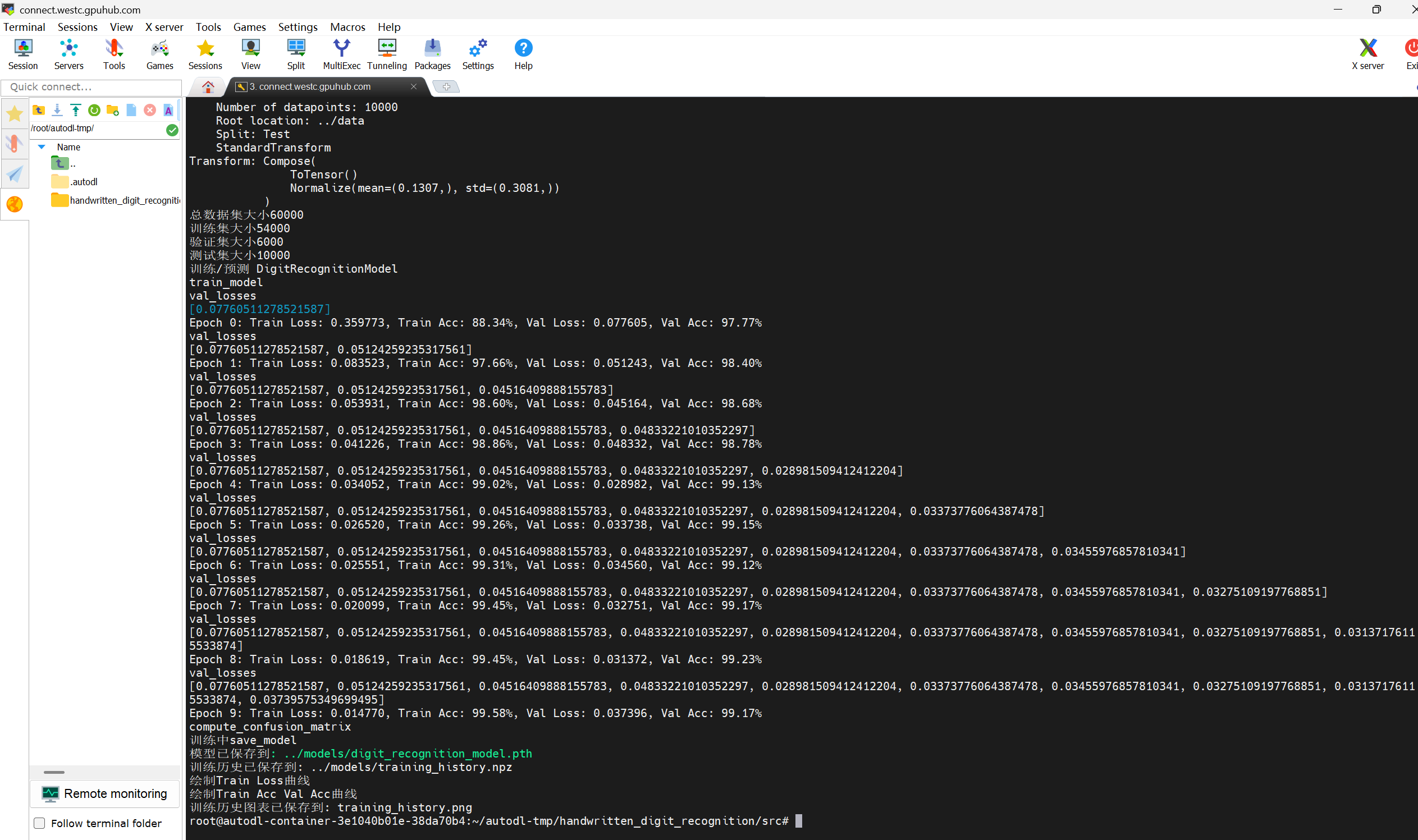Restore down the MobaXterm window
Image resolution: width=1418 pixels, height=840 pixels.
pos(1376,9)
